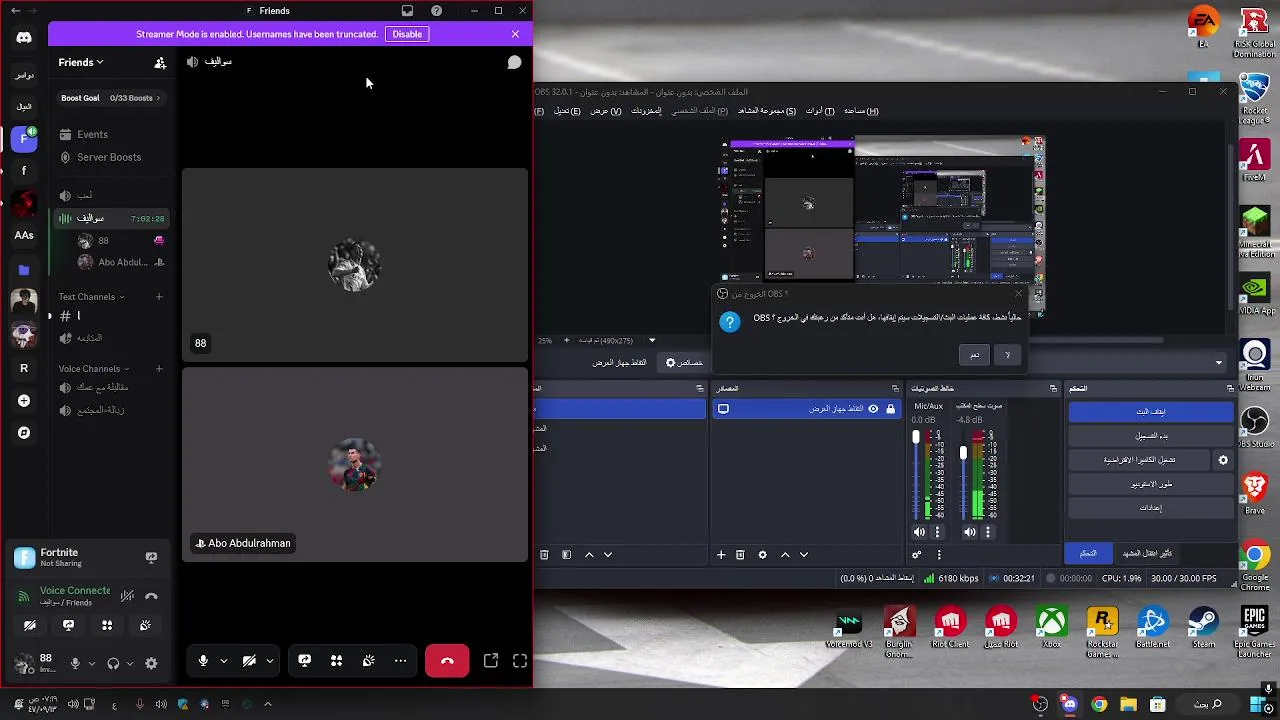Toggle noise suppression icon beside Voice Connected

point(127,596)
